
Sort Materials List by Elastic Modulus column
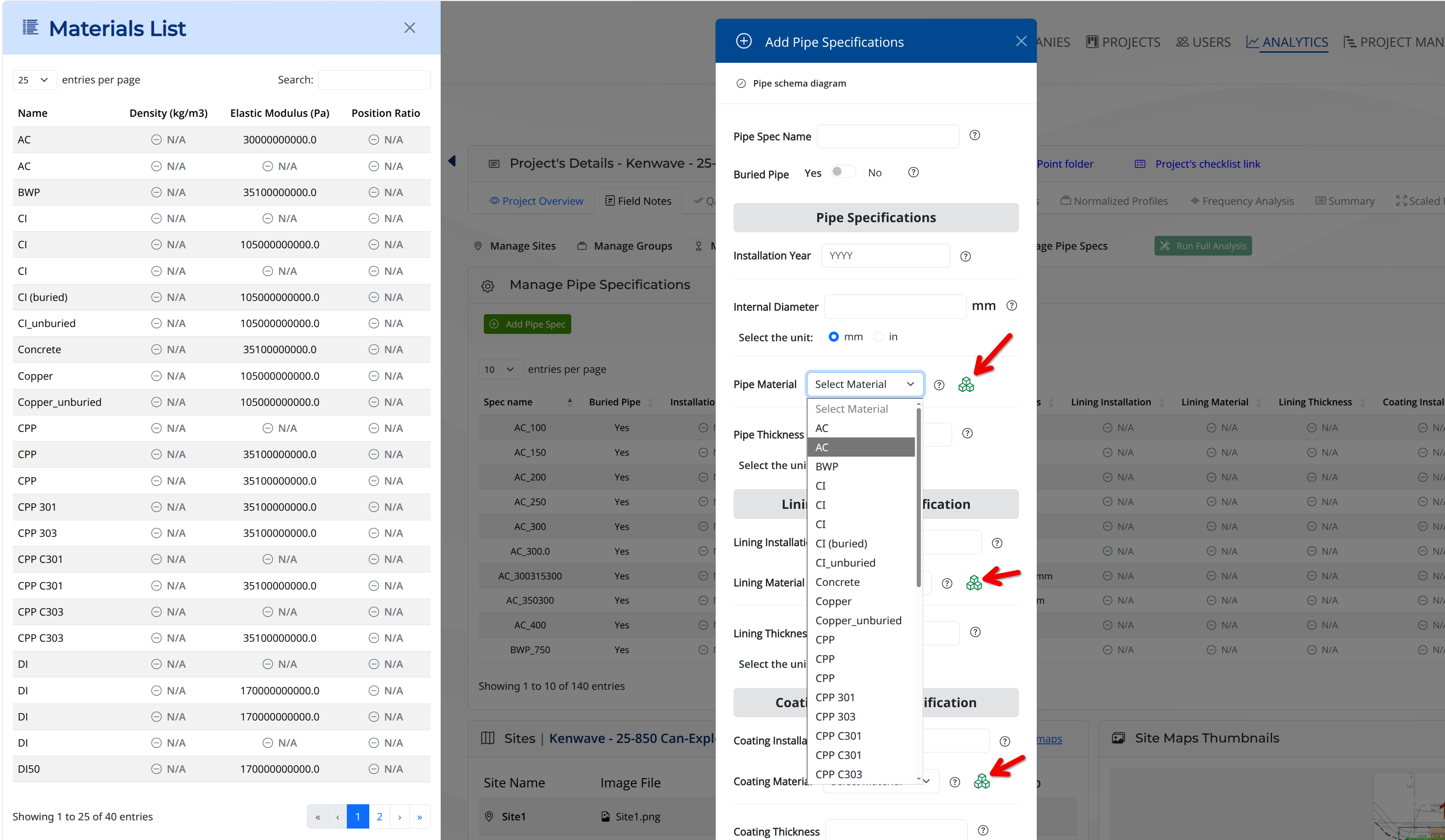coord(280,113)
